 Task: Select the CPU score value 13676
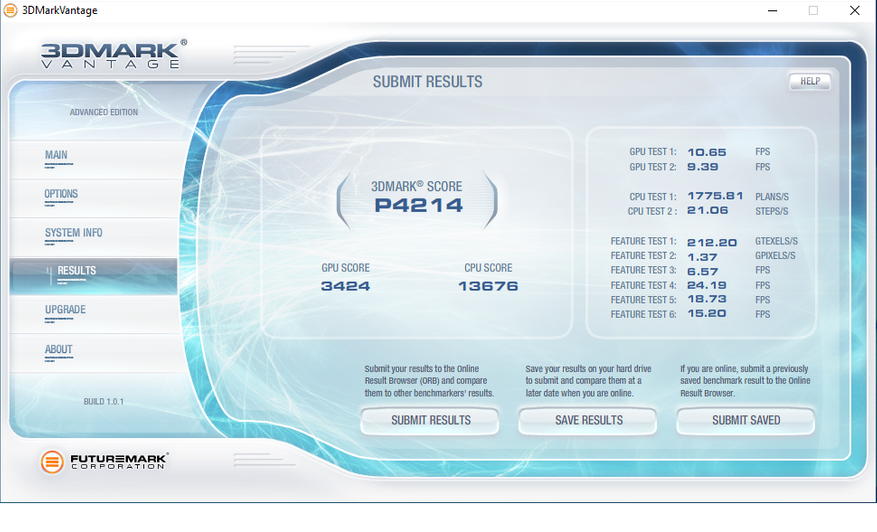[488, 286]
